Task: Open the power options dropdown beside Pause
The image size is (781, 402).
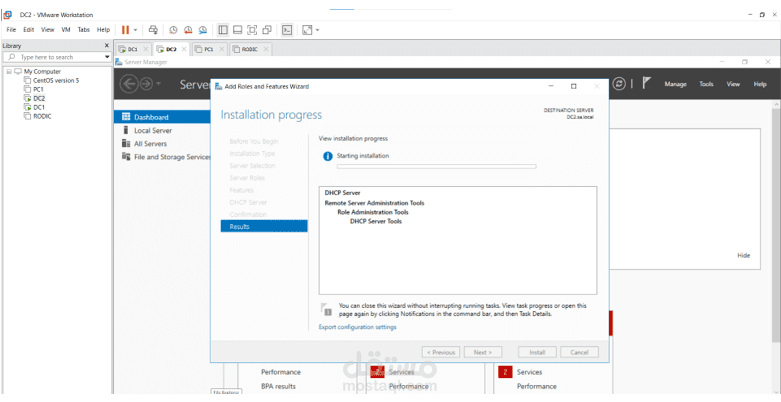Action: tap(135, 30)
